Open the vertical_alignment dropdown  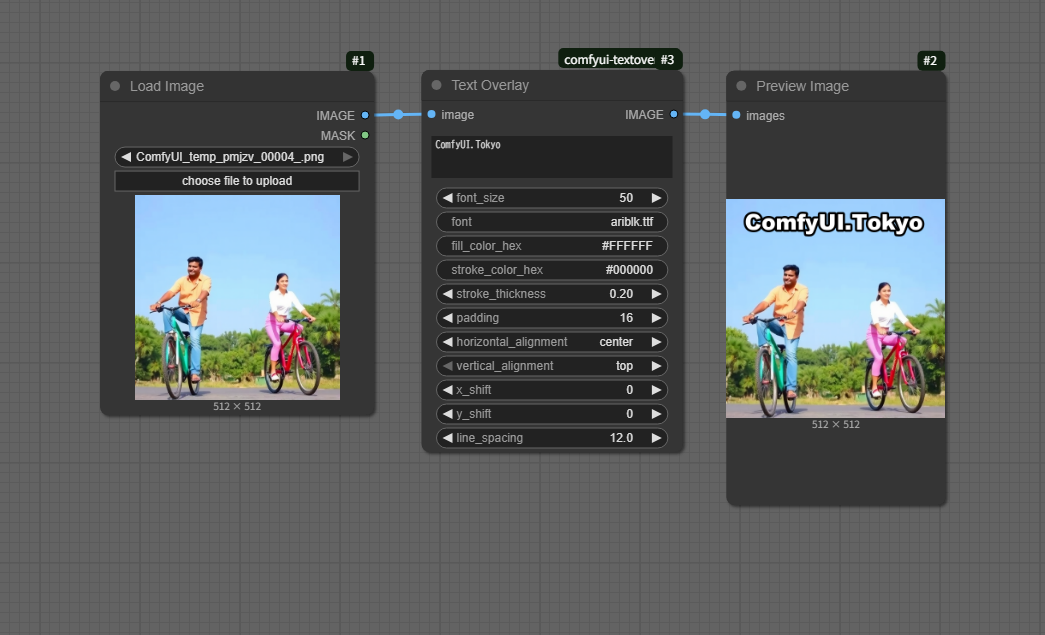point(552,366)
